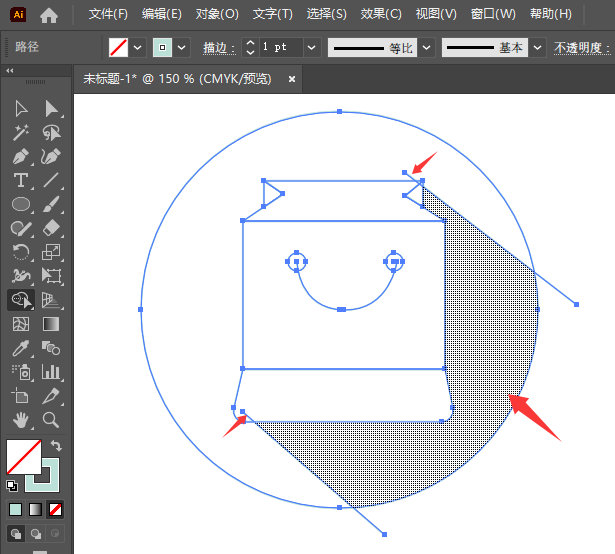This screenshot has height=554, width=615.
Task: Select the Slice tool
Action: [x=51, y=395]
